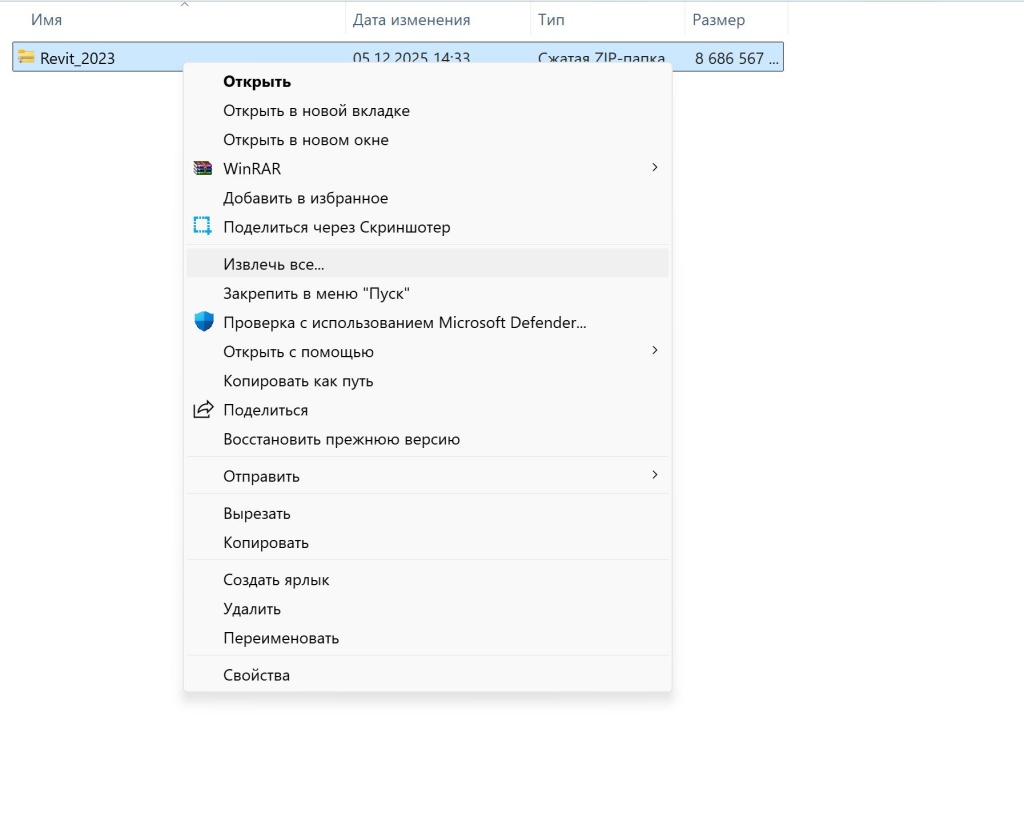Sort by the 'Дата изменения' column header
This screenshot has width=1024, height=824.
[411, 20]
